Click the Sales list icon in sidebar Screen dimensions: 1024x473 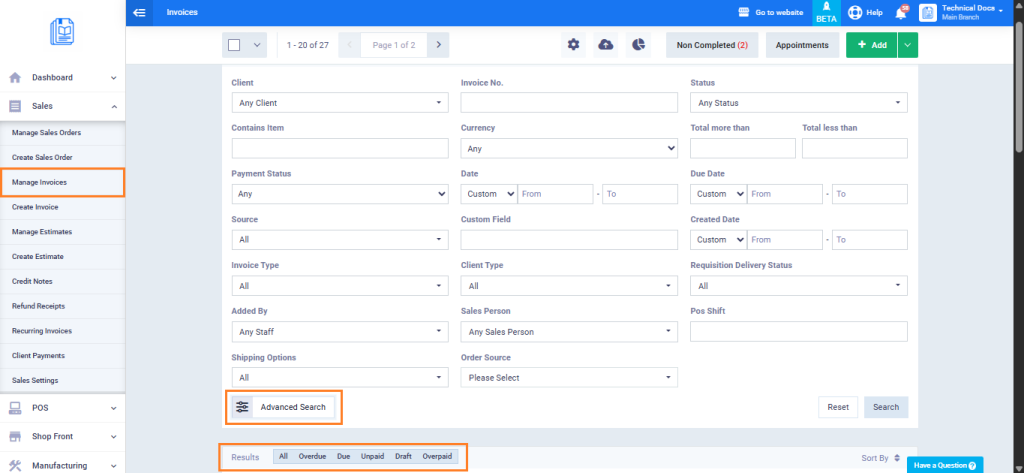click(x=15, y=106)
